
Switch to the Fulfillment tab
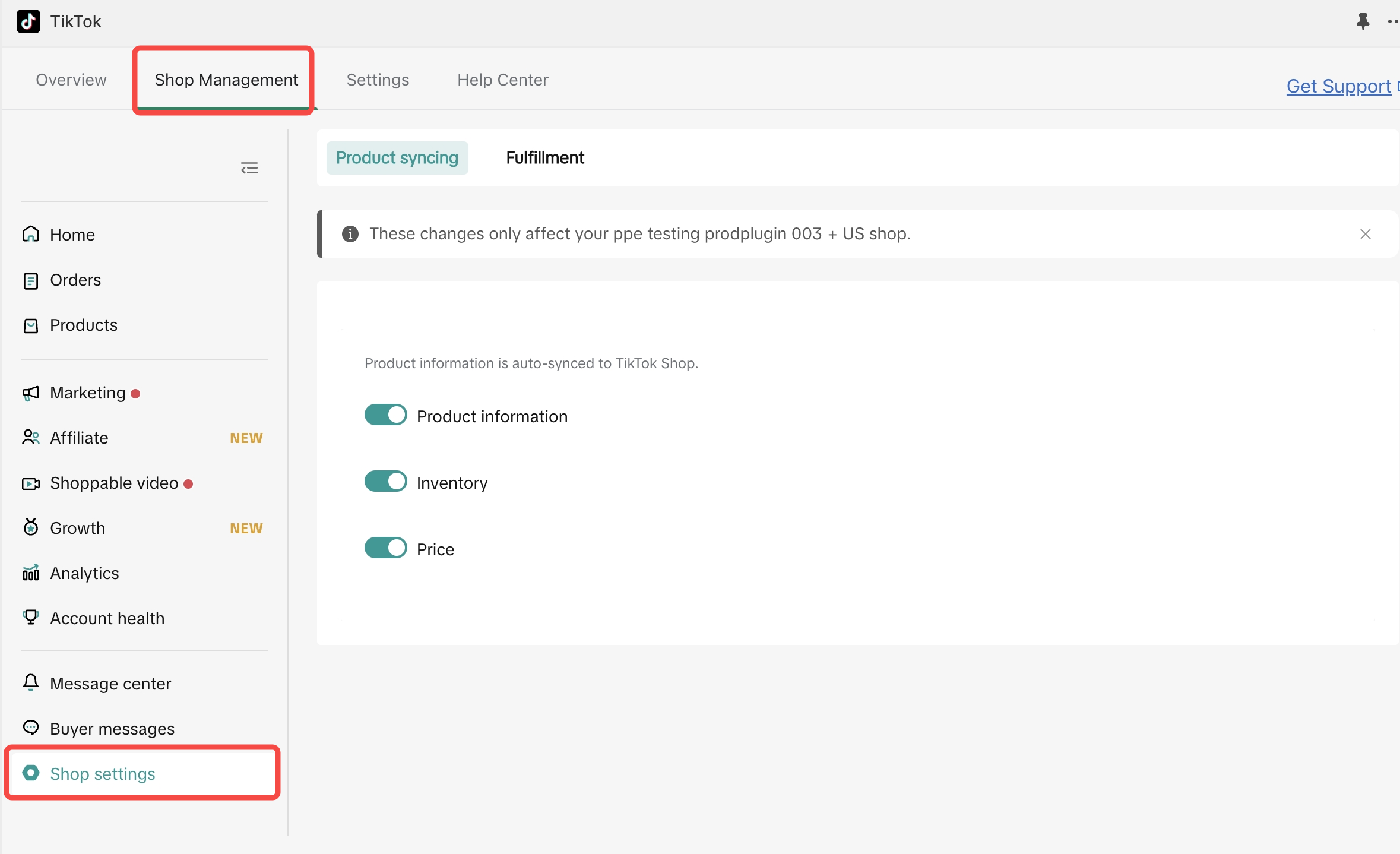pyautogui.click(x=545, y=158)
